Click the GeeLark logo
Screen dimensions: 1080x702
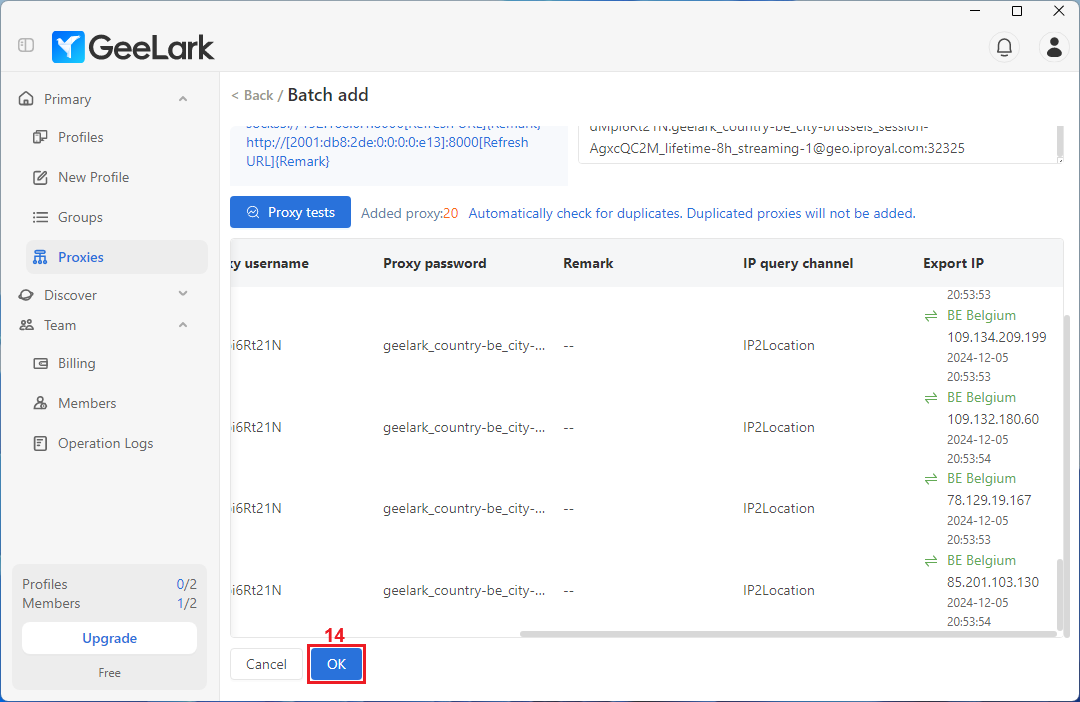coord(133,47)
